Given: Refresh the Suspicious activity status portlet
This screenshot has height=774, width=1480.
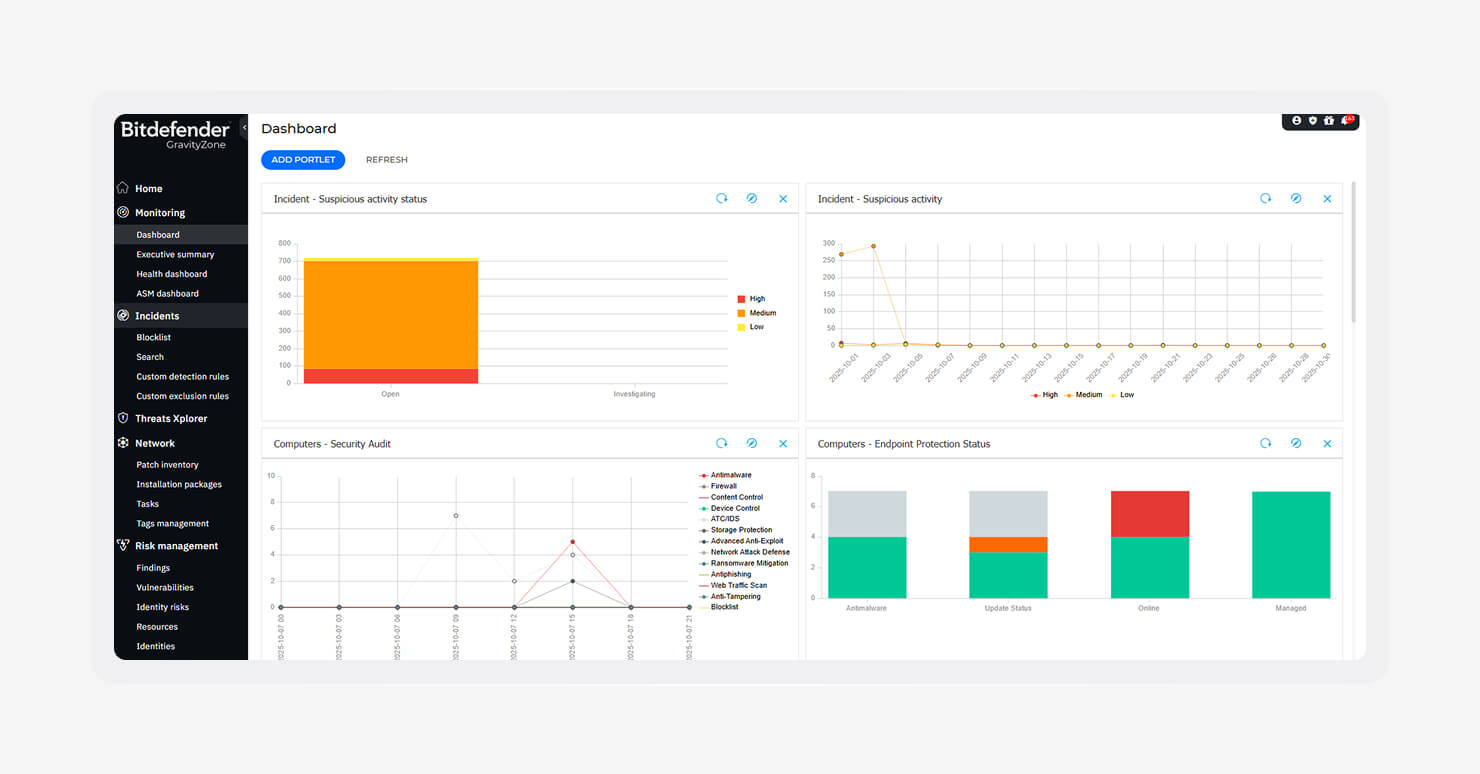Looking at the screenshot, I should [x=722, y=199].
